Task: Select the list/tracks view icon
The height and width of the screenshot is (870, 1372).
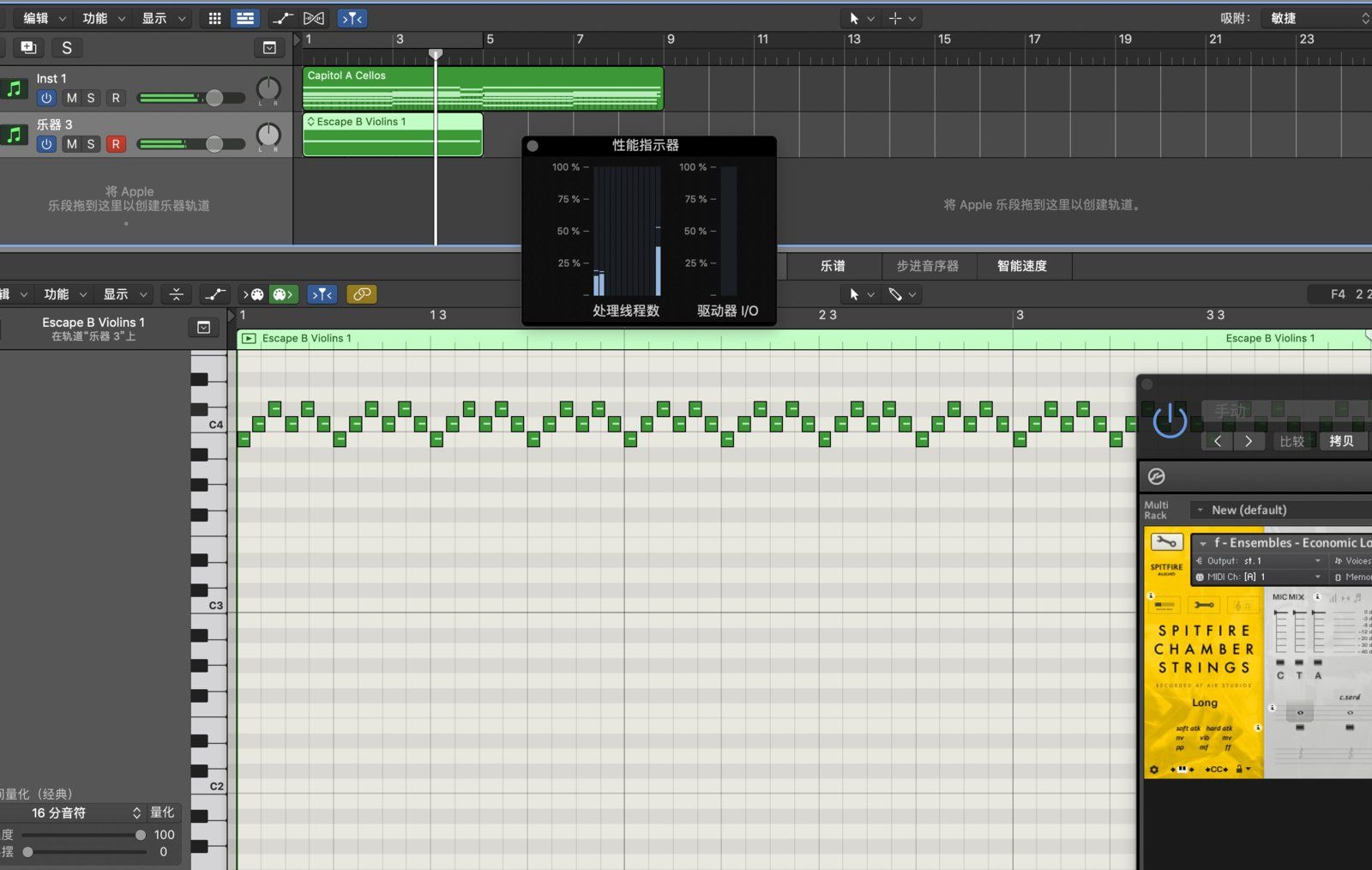Action: (245, 18)
